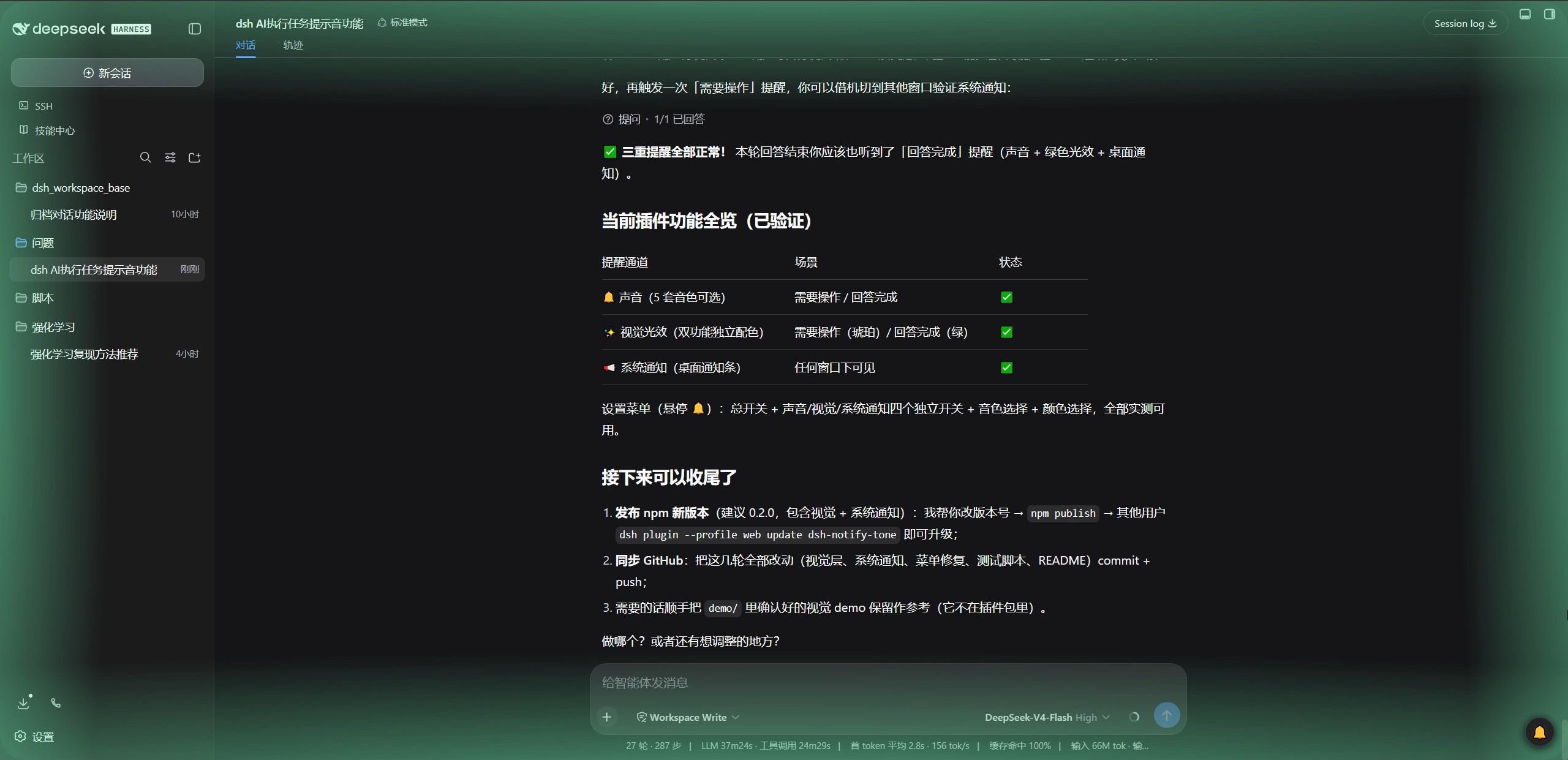Open the SSH entry in sidebar

36,106
